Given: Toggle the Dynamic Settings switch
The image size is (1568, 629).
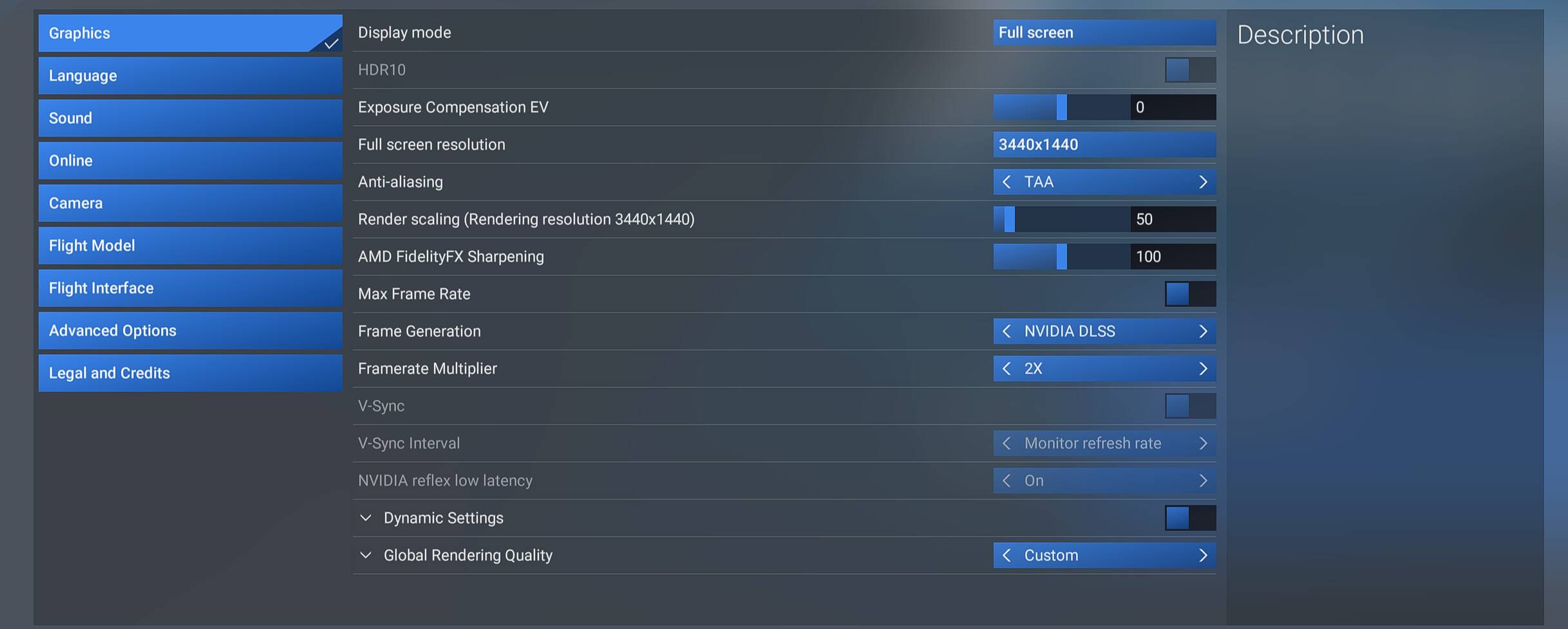Looking at the screenshot, I should (x=1190, y=518).
